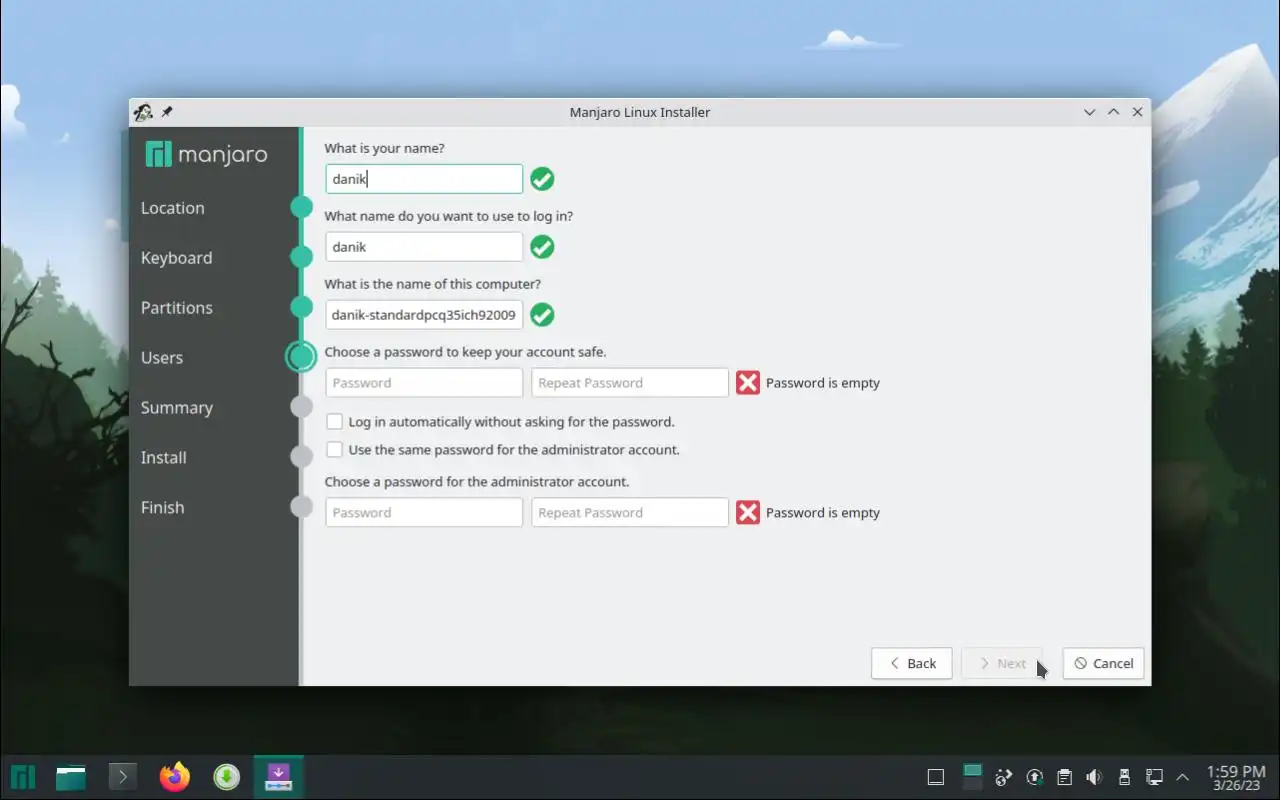Toggle the pin icon in installer title bar
The height and width of the screenshot is (800, 1280).
click(x=167, y=112)
